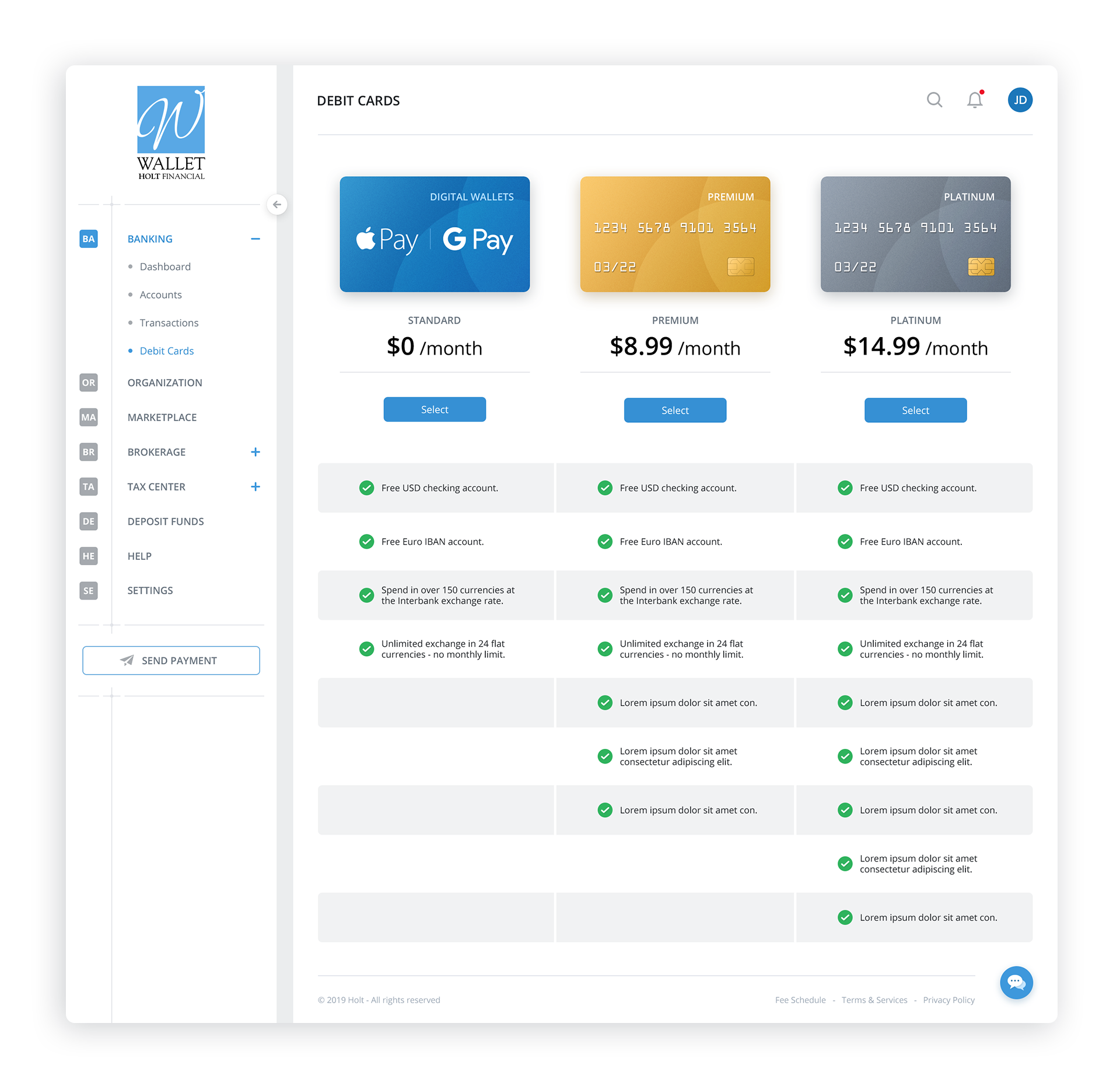The height and width of the screenshot is (1086, 1120).
Task: Open the Transactions submenu item
Action: 169,323
